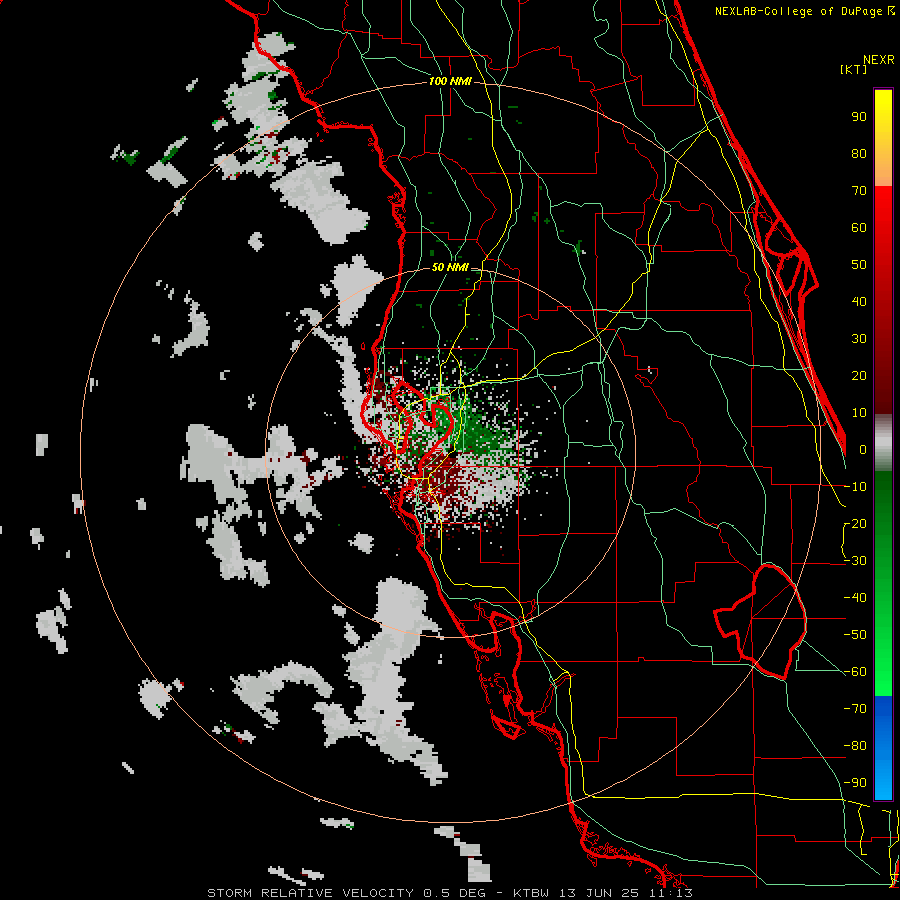Click the "-40" velocity scale value

click(x=855, y=598)
